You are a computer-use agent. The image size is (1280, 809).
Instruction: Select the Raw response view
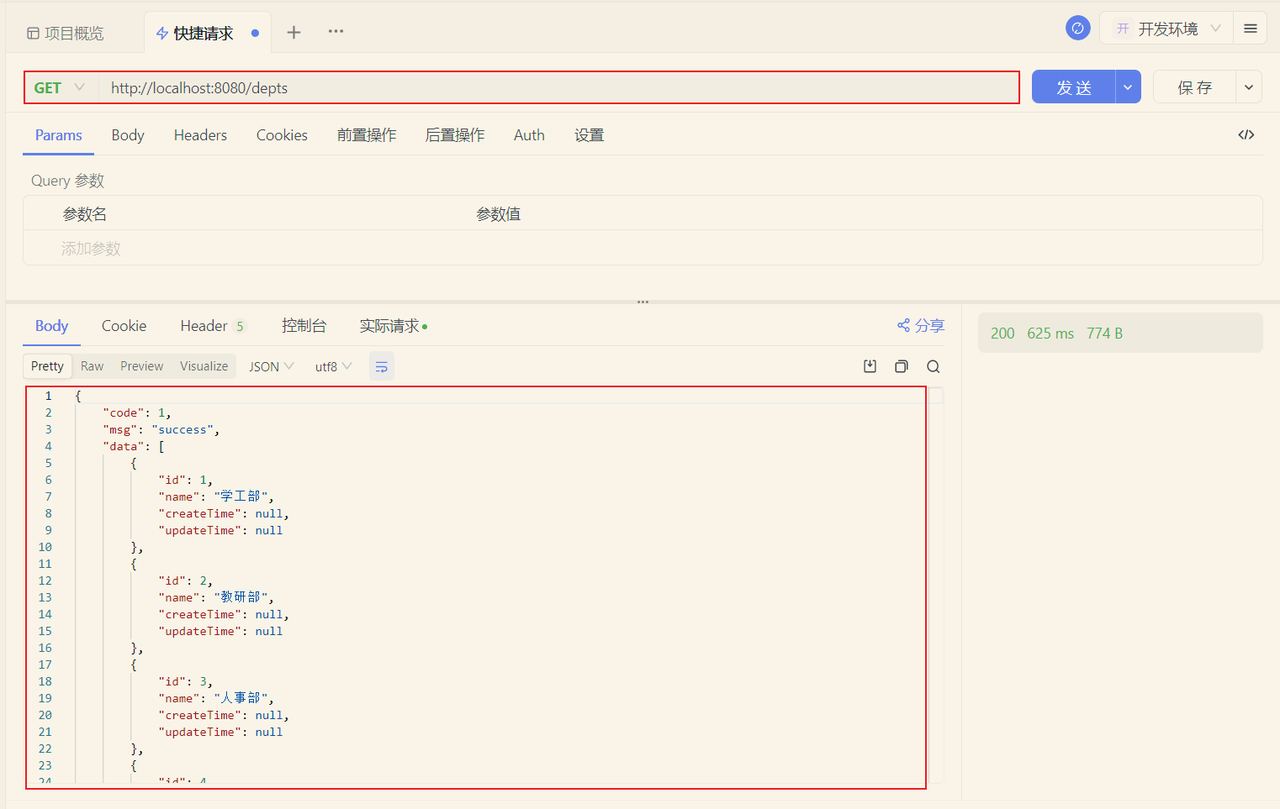click(92, 366)
